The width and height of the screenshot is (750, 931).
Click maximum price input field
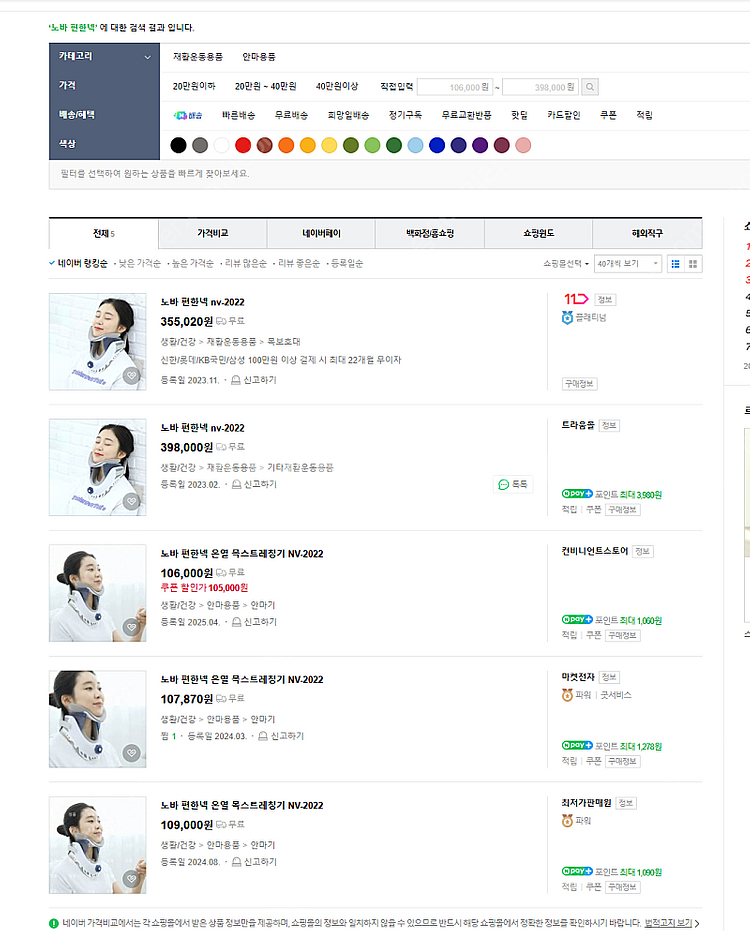point(540,87)
